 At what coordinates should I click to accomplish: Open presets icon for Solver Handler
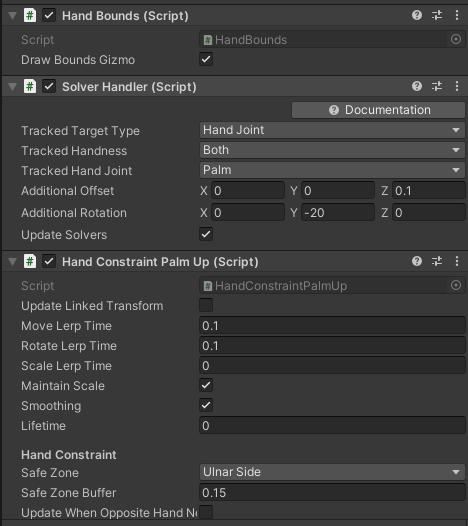pyautogui.click(x=437, y=86)
